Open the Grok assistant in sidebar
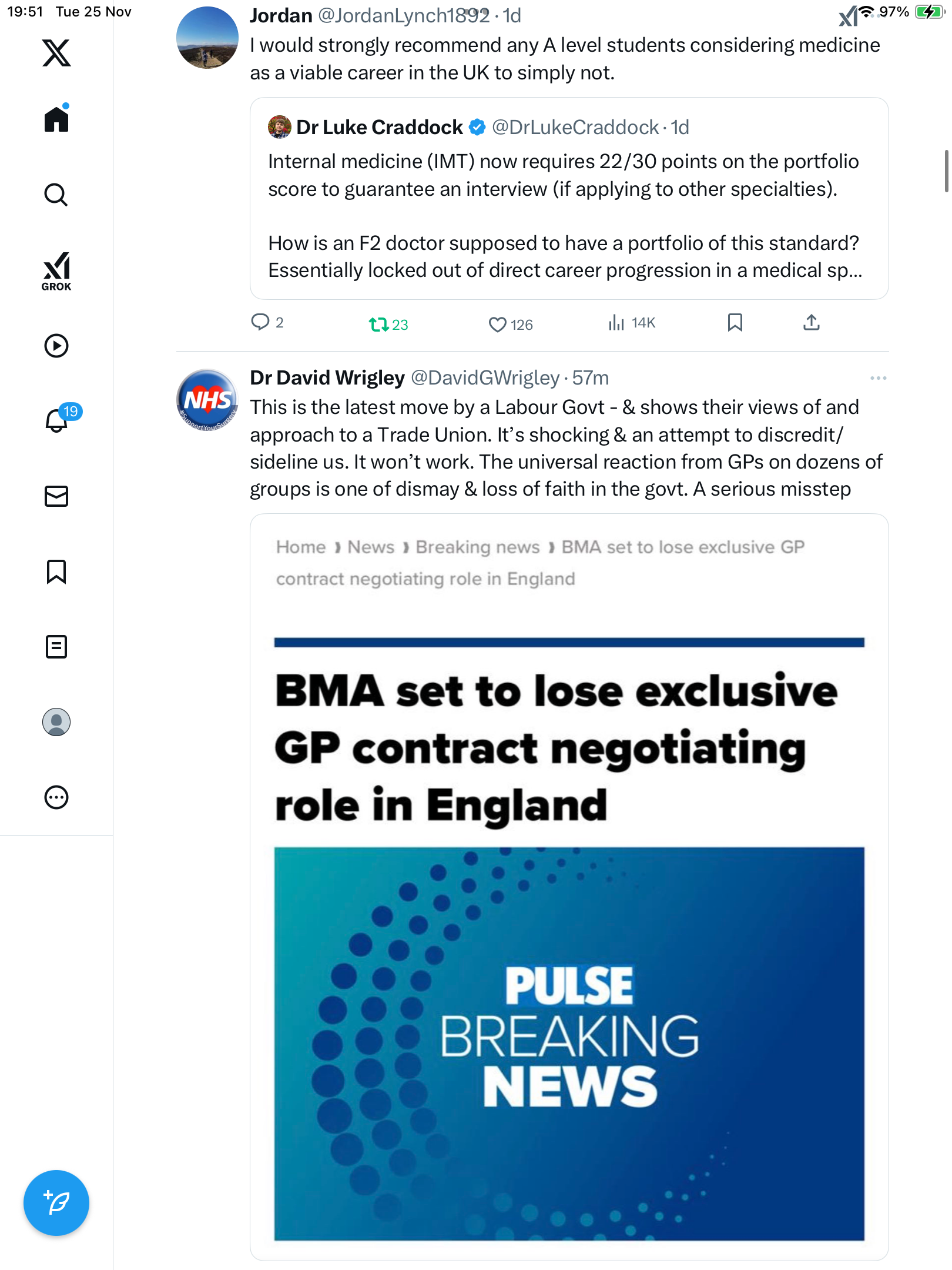This screenshot has width=952, height=1270. point(56,271)
